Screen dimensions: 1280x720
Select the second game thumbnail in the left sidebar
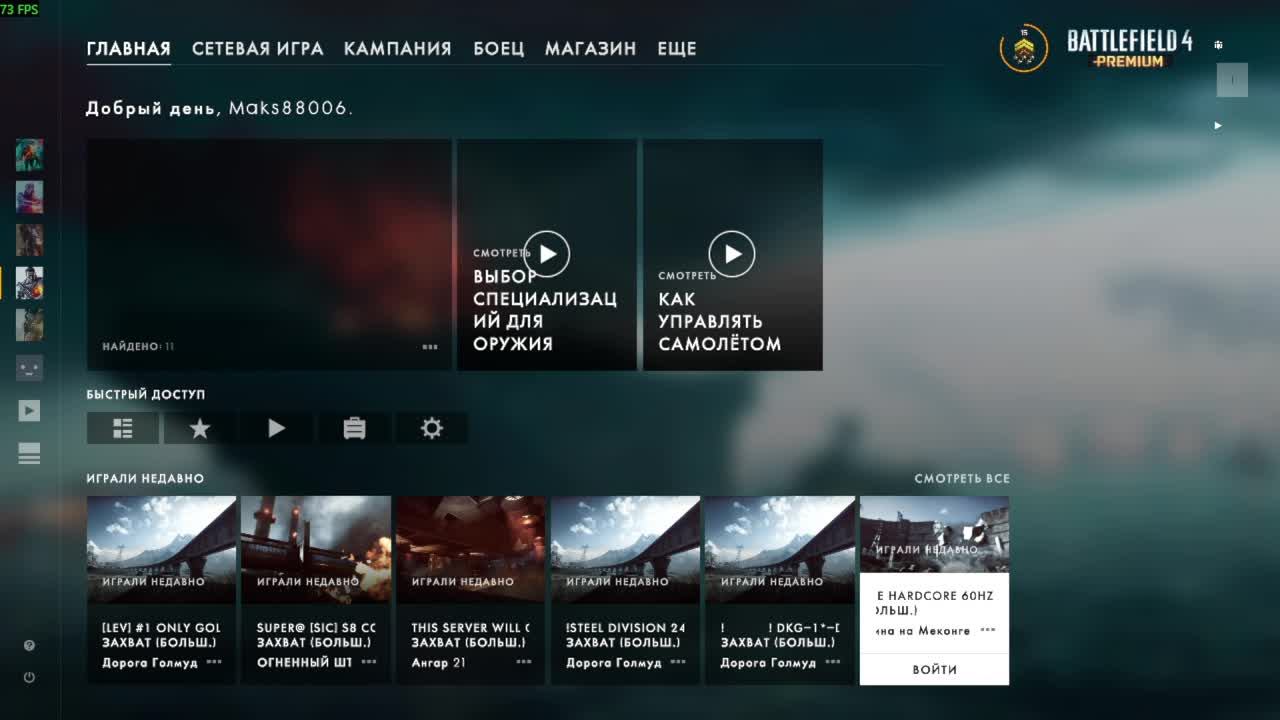[x=29, y=197]
